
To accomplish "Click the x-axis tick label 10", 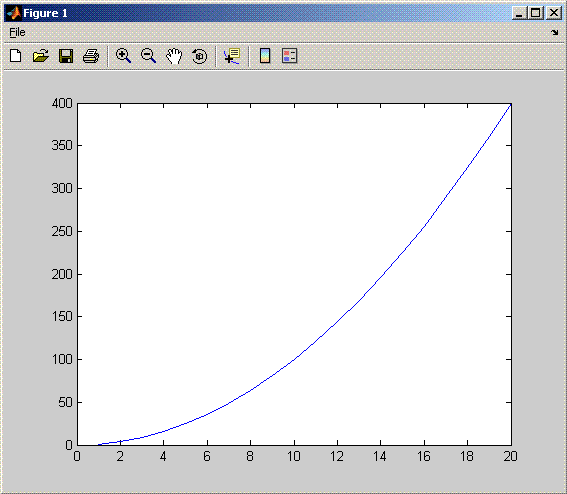I will click(294, 456).
